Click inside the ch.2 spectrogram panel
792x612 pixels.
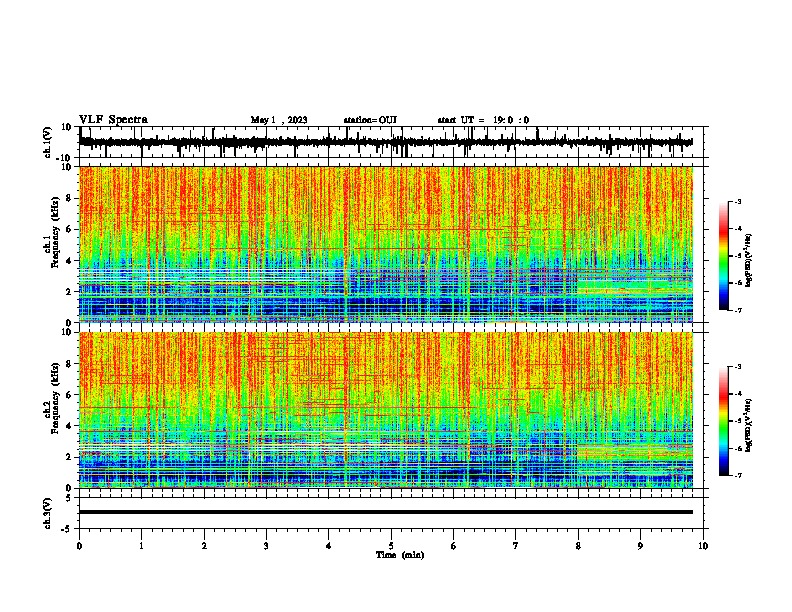pyautogui.click(x=386, y=410)
